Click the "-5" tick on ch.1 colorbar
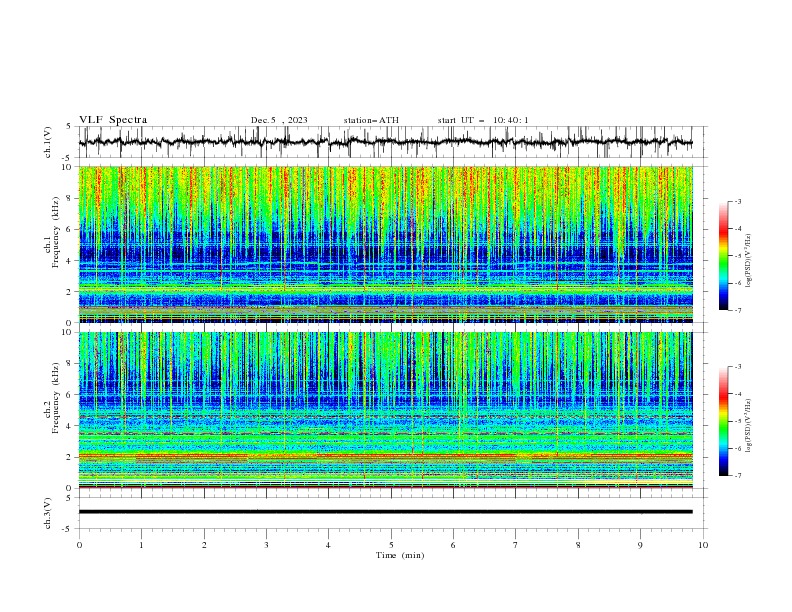 click(738, 256)
